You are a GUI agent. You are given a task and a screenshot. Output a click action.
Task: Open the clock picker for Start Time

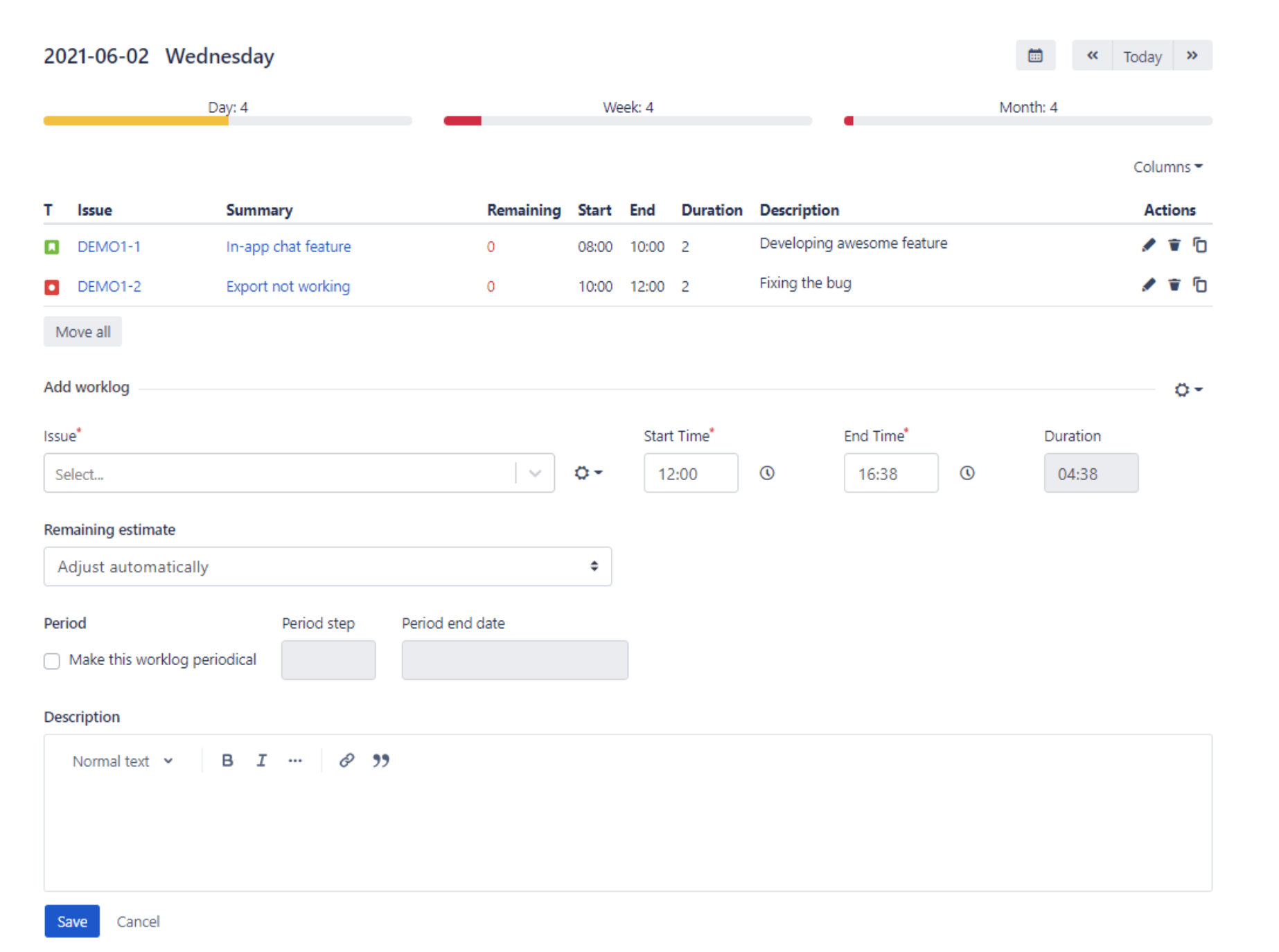click(767, 473)
